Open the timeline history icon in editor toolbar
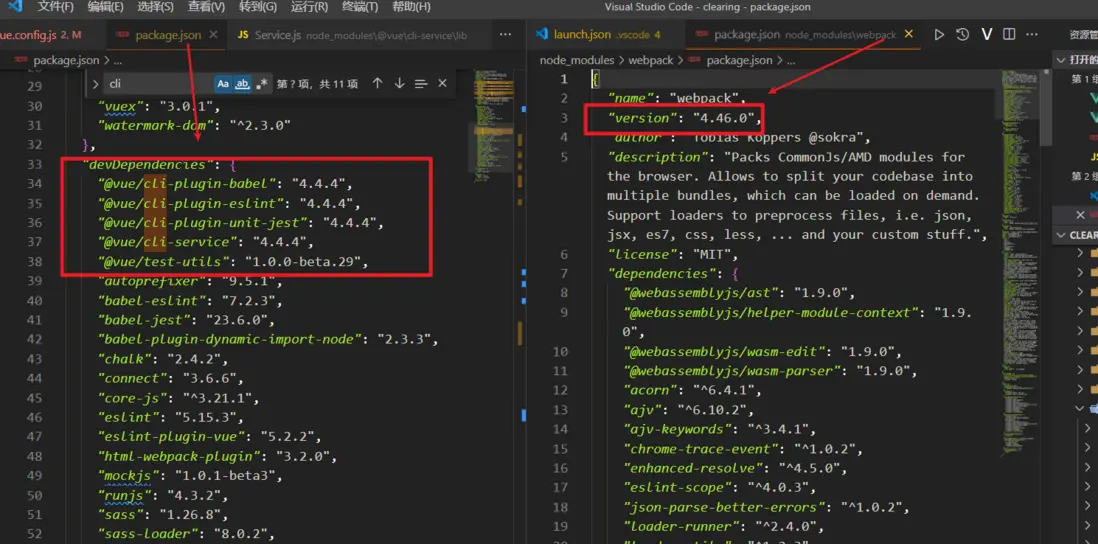This screenshot has width=1098, height=544. click(962, 35)
